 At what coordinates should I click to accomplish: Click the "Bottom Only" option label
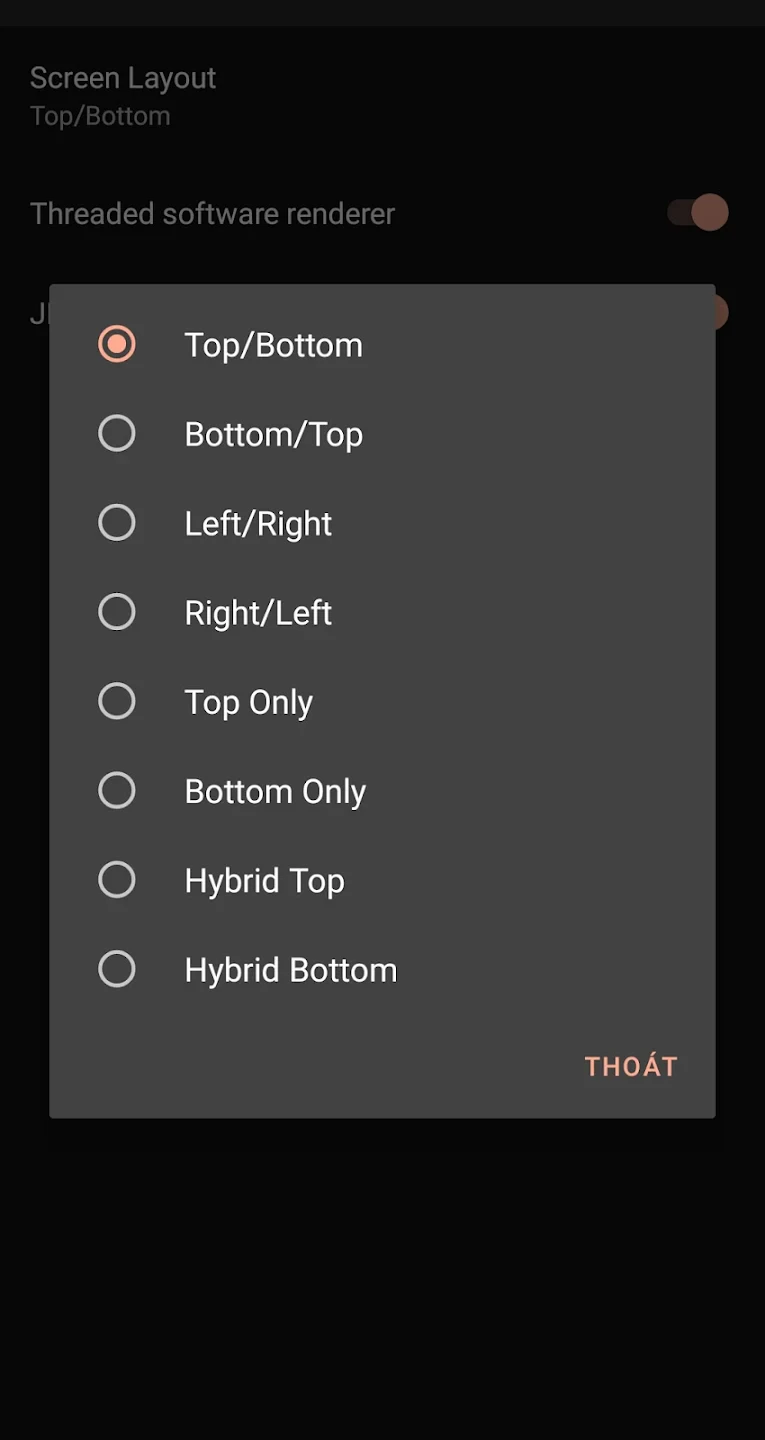coord(275,791)
